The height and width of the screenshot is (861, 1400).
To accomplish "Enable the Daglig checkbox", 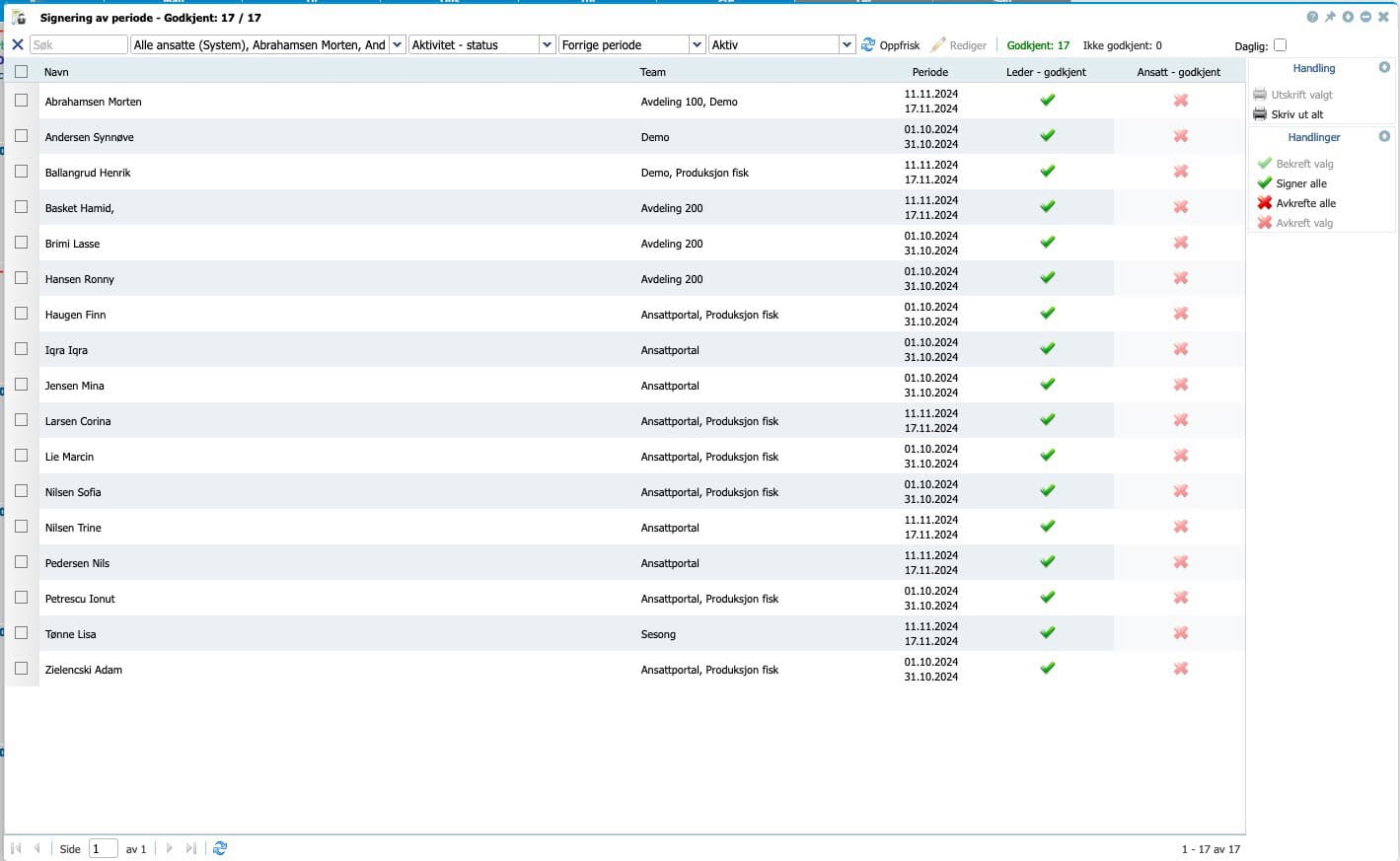I will pyautogui.click(x=1280, y=44).
